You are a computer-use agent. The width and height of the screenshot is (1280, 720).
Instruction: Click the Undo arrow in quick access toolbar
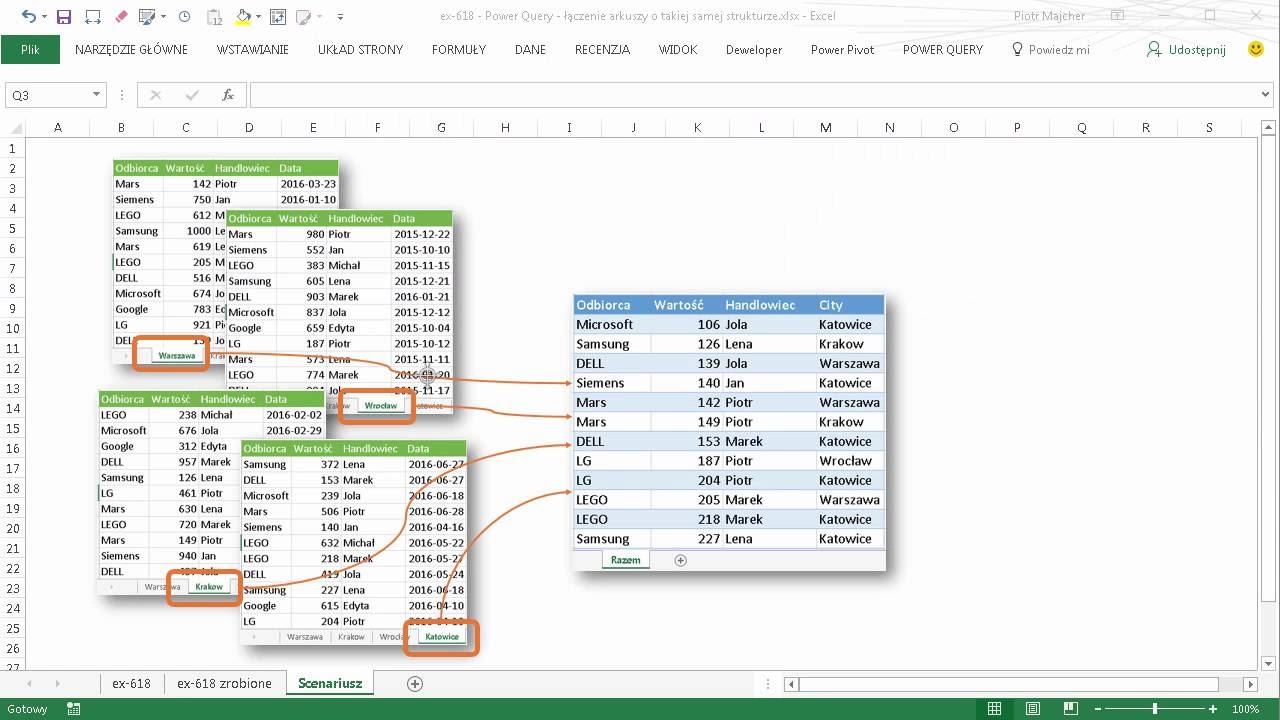pos(27,17)
